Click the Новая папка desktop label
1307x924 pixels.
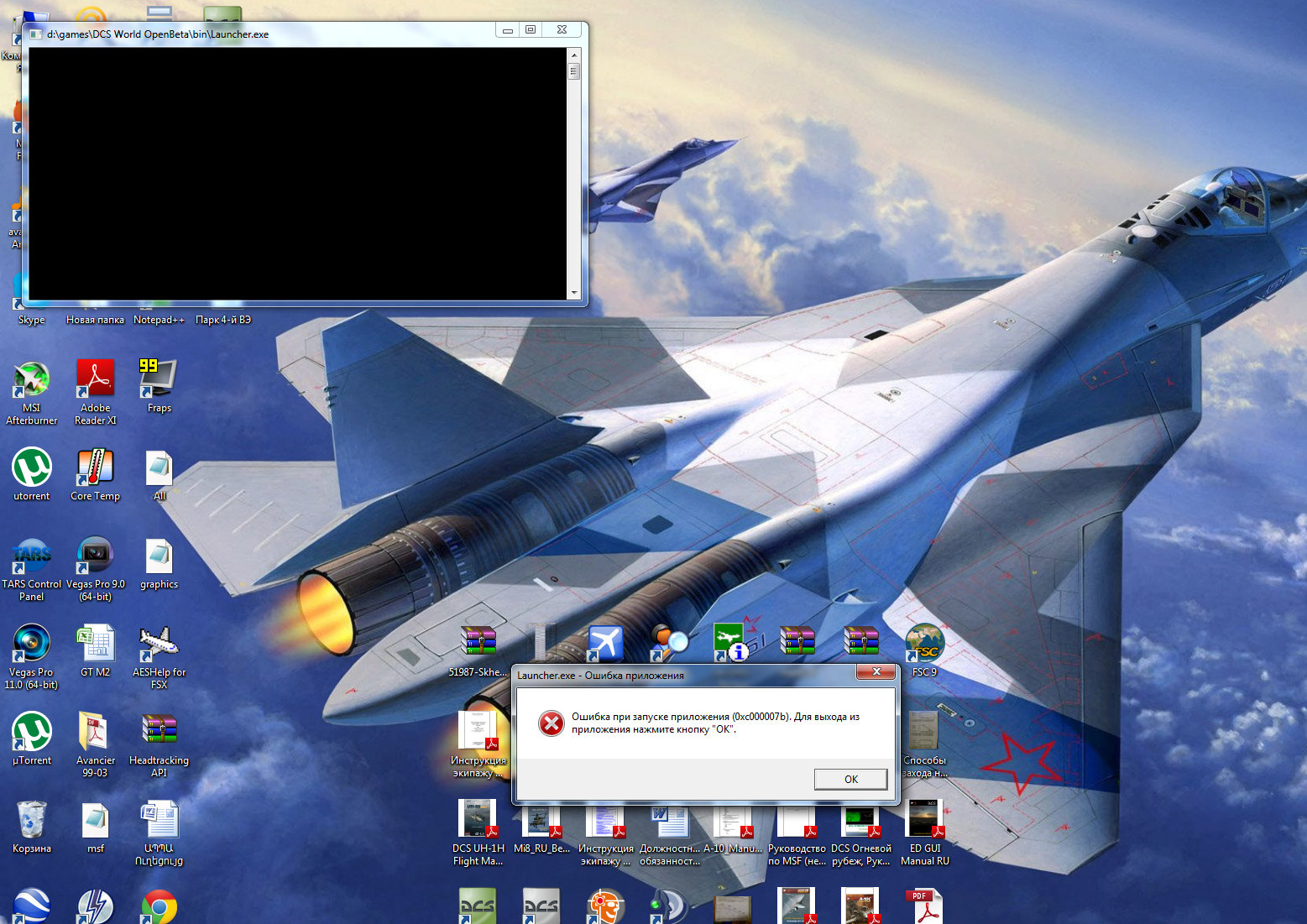95,320
